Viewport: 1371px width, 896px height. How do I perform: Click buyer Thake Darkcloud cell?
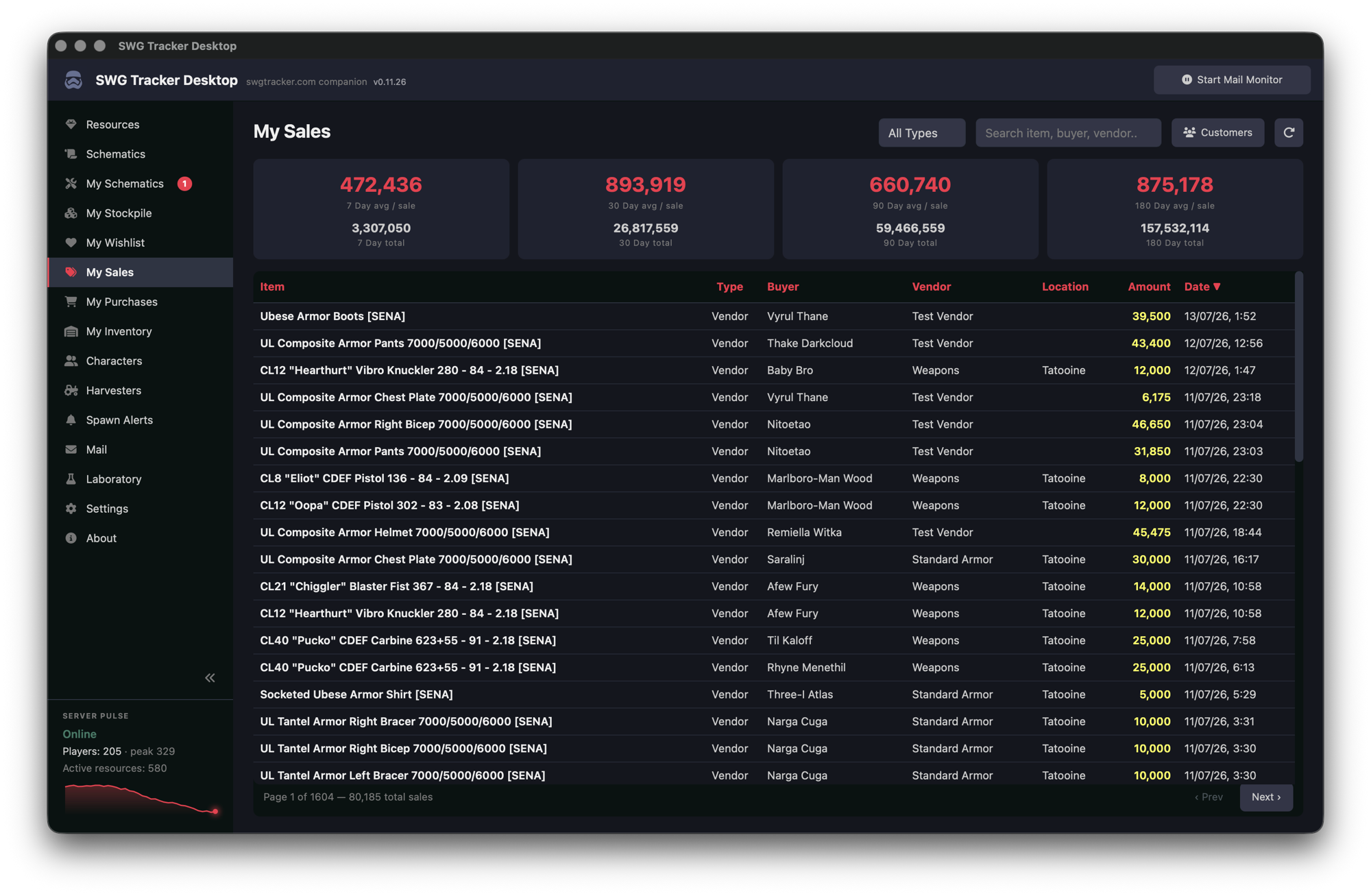pyautogui.click(x=810, y=343)
